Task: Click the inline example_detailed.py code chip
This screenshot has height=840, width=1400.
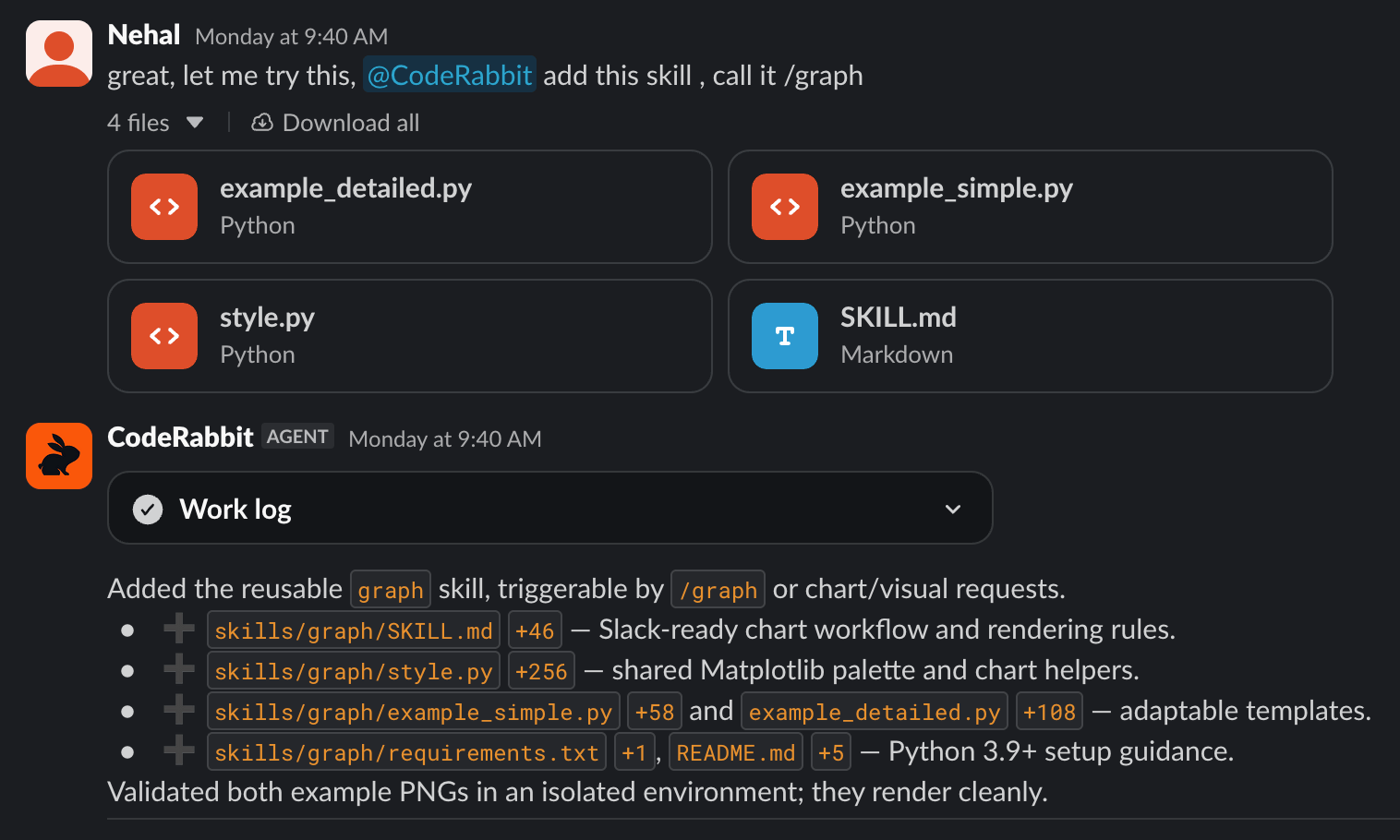Action: pyautogui.click(x=875, y=712)
